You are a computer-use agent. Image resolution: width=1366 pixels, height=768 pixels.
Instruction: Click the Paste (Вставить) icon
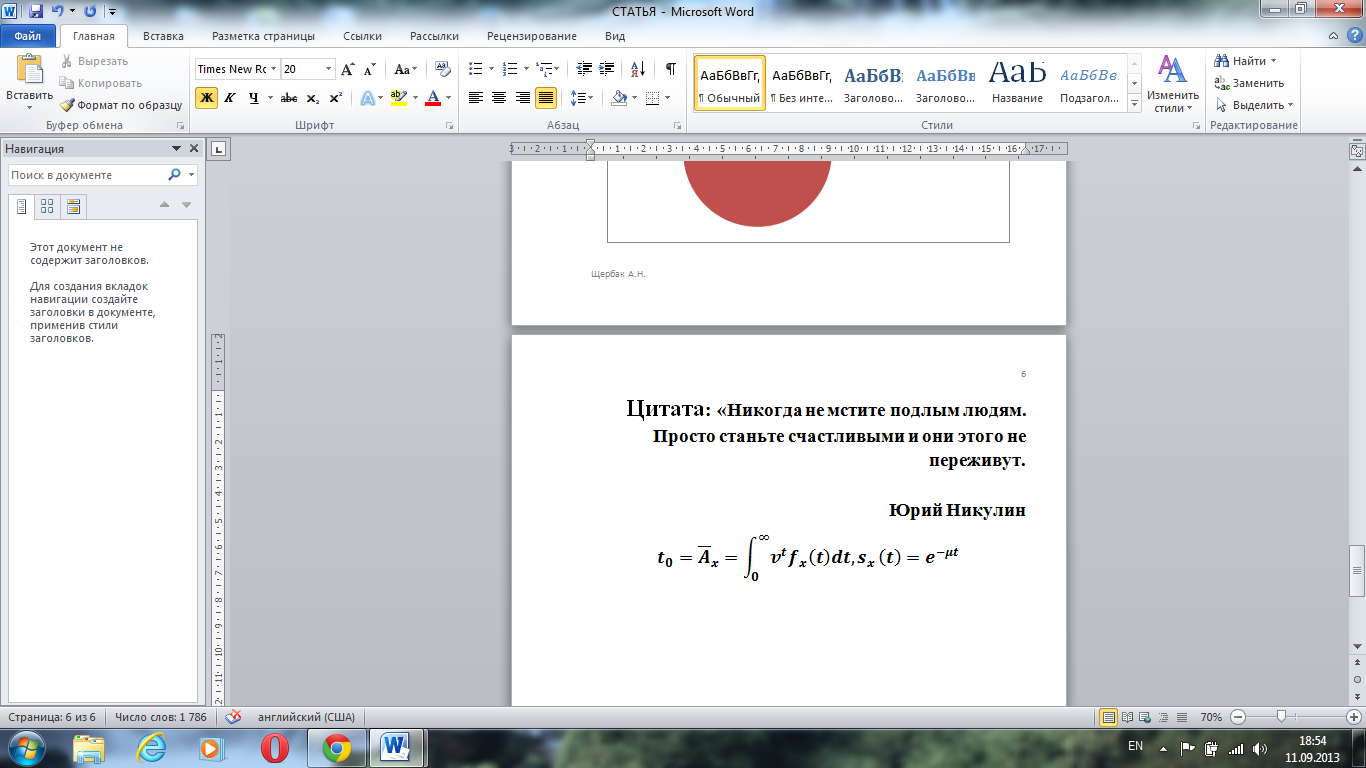pyautogui.click(x=30, y=69)
